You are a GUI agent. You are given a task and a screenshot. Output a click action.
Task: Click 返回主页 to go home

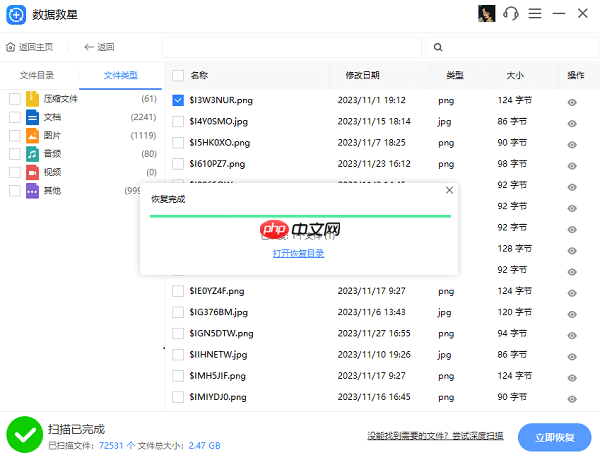pyautogui.click(x=29, y=47)
